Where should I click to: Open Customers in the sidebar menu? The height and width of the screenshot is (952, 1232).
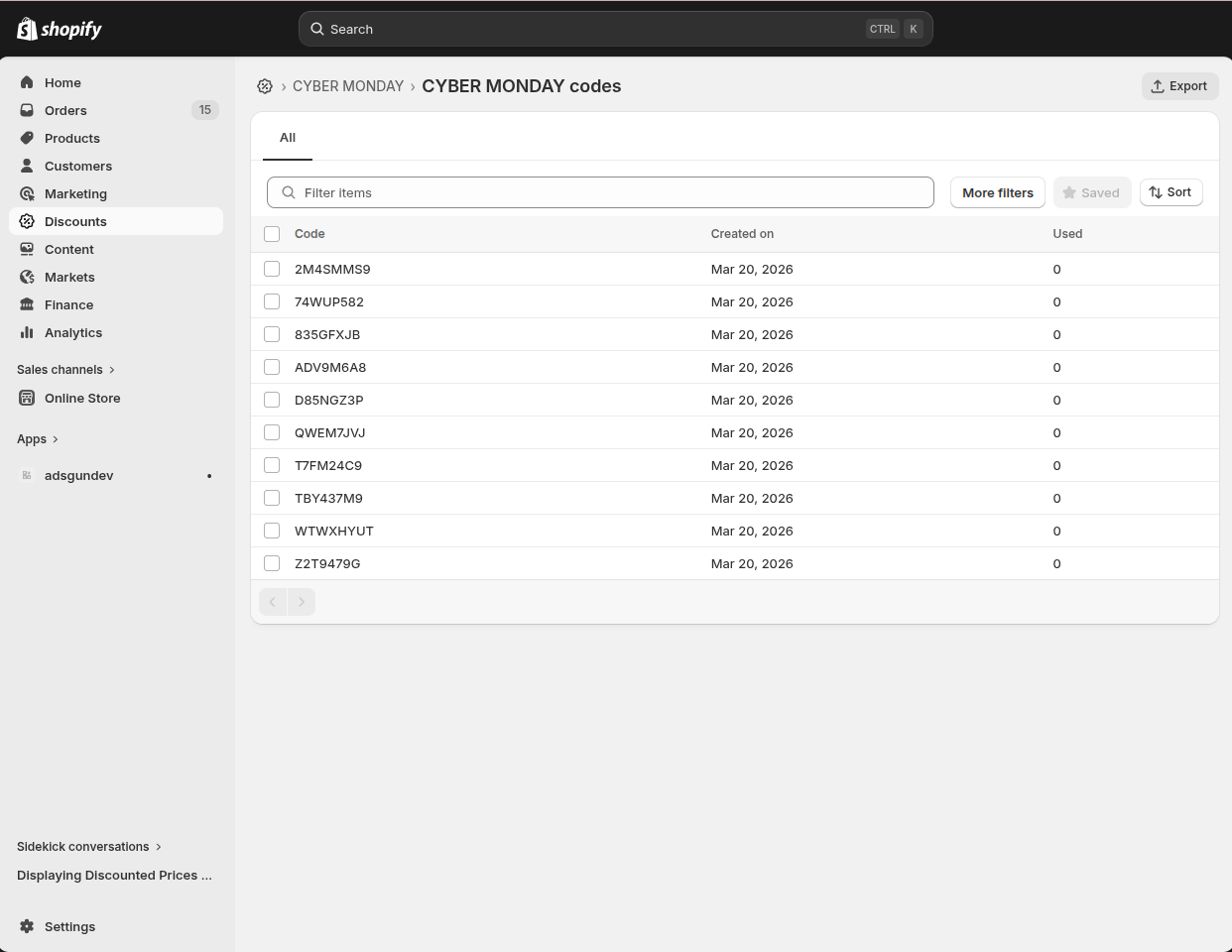78,166
